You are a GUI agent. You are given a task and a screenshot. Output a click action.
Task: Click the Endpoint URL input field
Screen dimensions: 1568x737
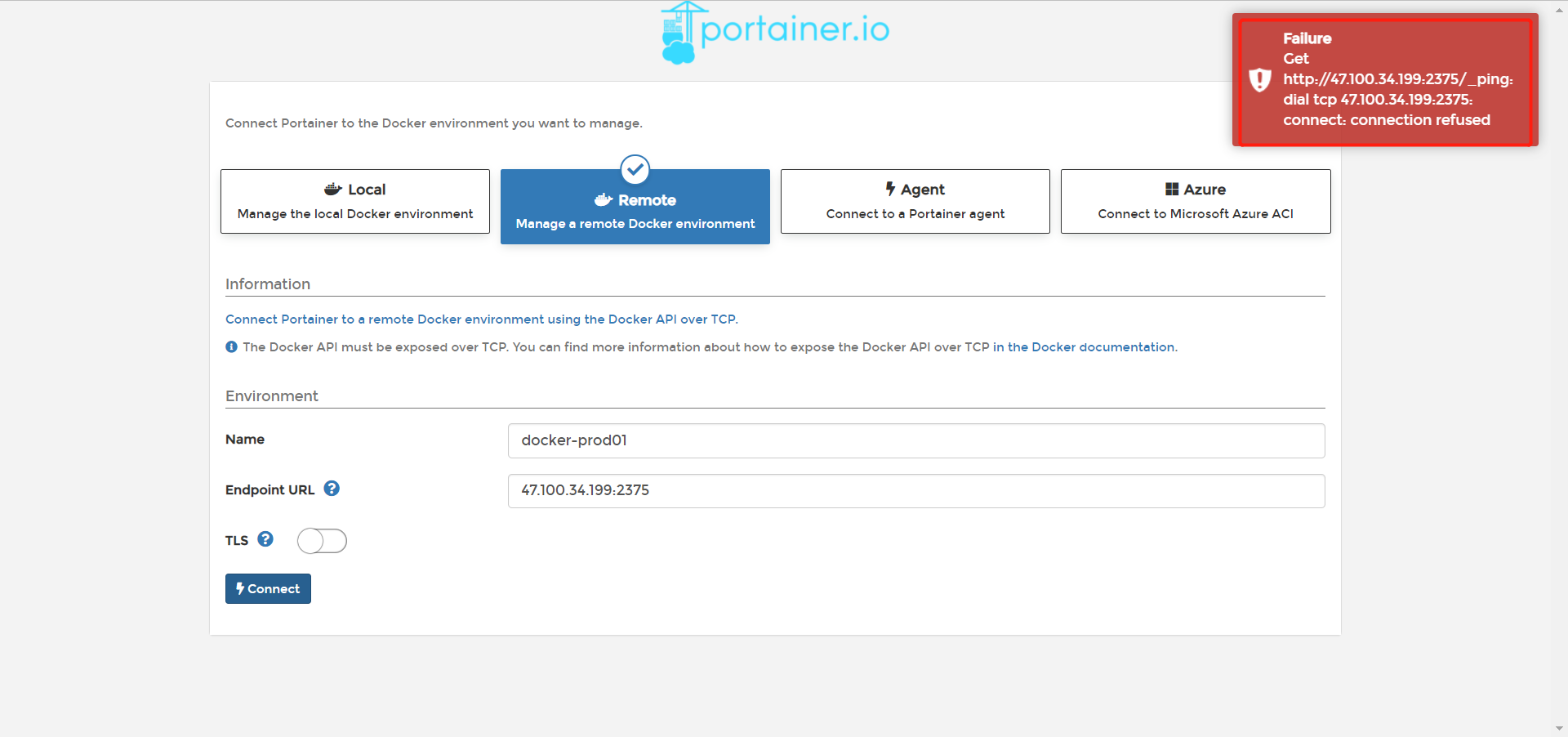point(916,491)
